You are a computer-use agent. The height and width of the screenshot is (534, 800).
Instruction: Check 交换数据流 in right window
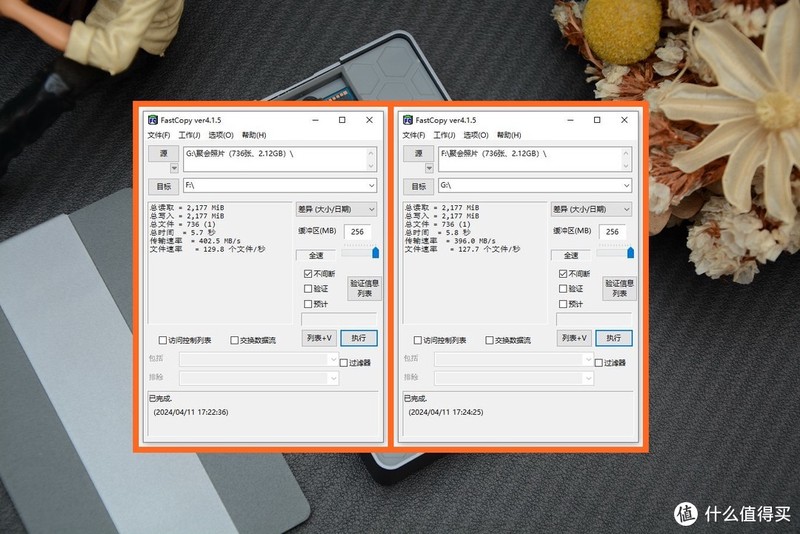(x=489, y=340)
